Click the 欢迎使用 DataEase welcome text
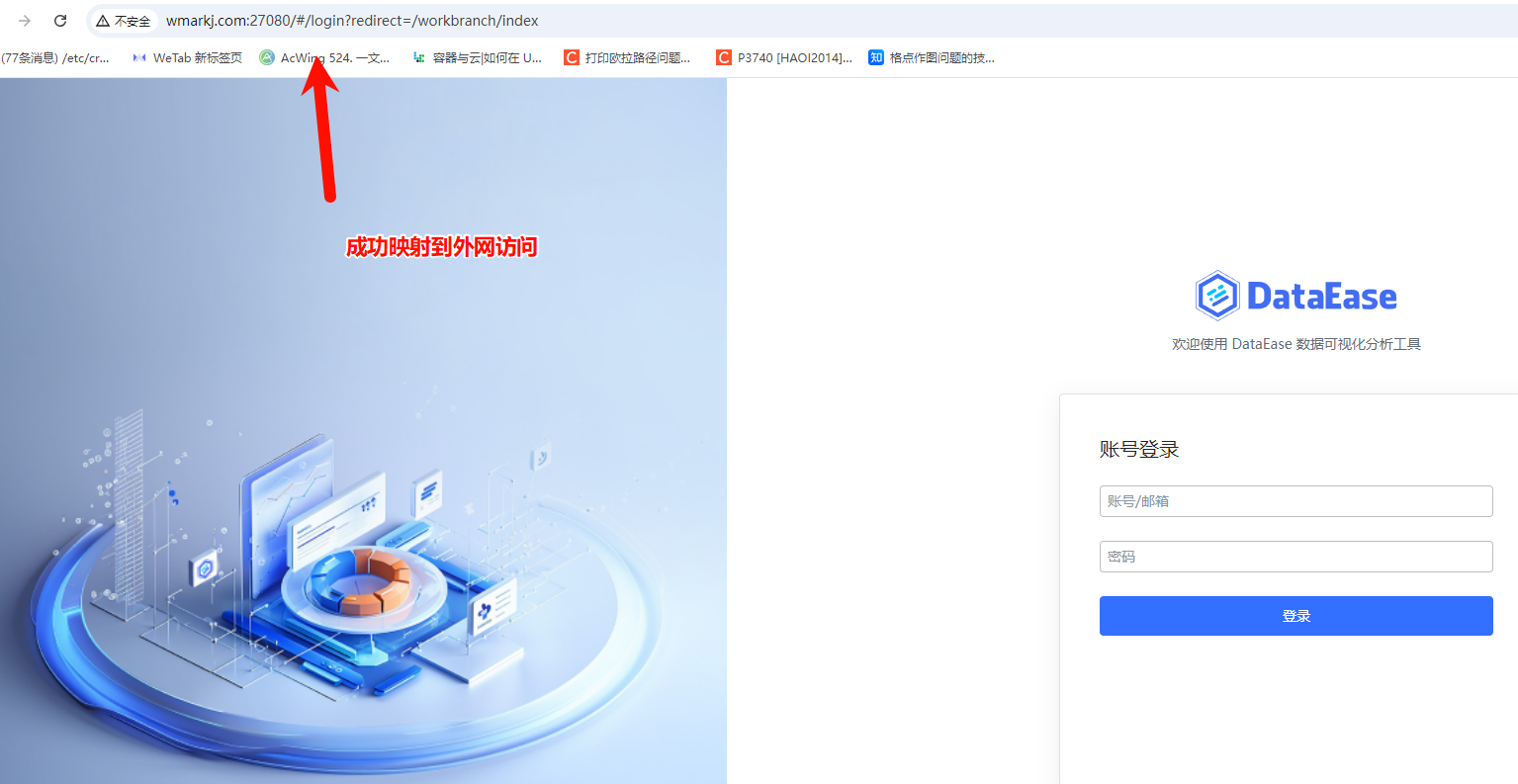Screen dimensions: 1518x784 [1296, 344]
